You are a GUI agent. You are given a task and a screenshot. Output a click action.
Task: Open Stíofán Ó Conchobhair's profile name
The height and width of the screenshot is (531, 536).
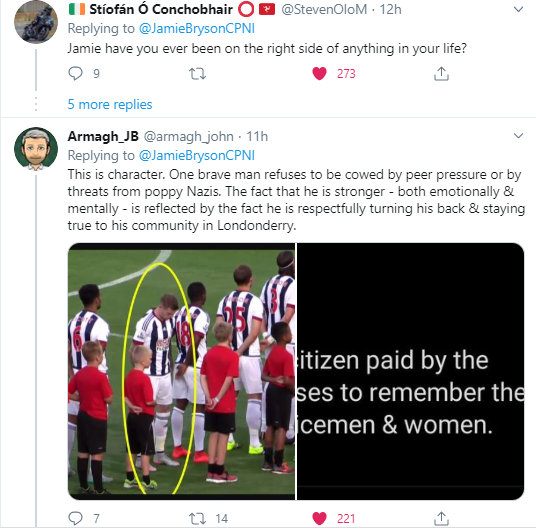tap(161, 10)
